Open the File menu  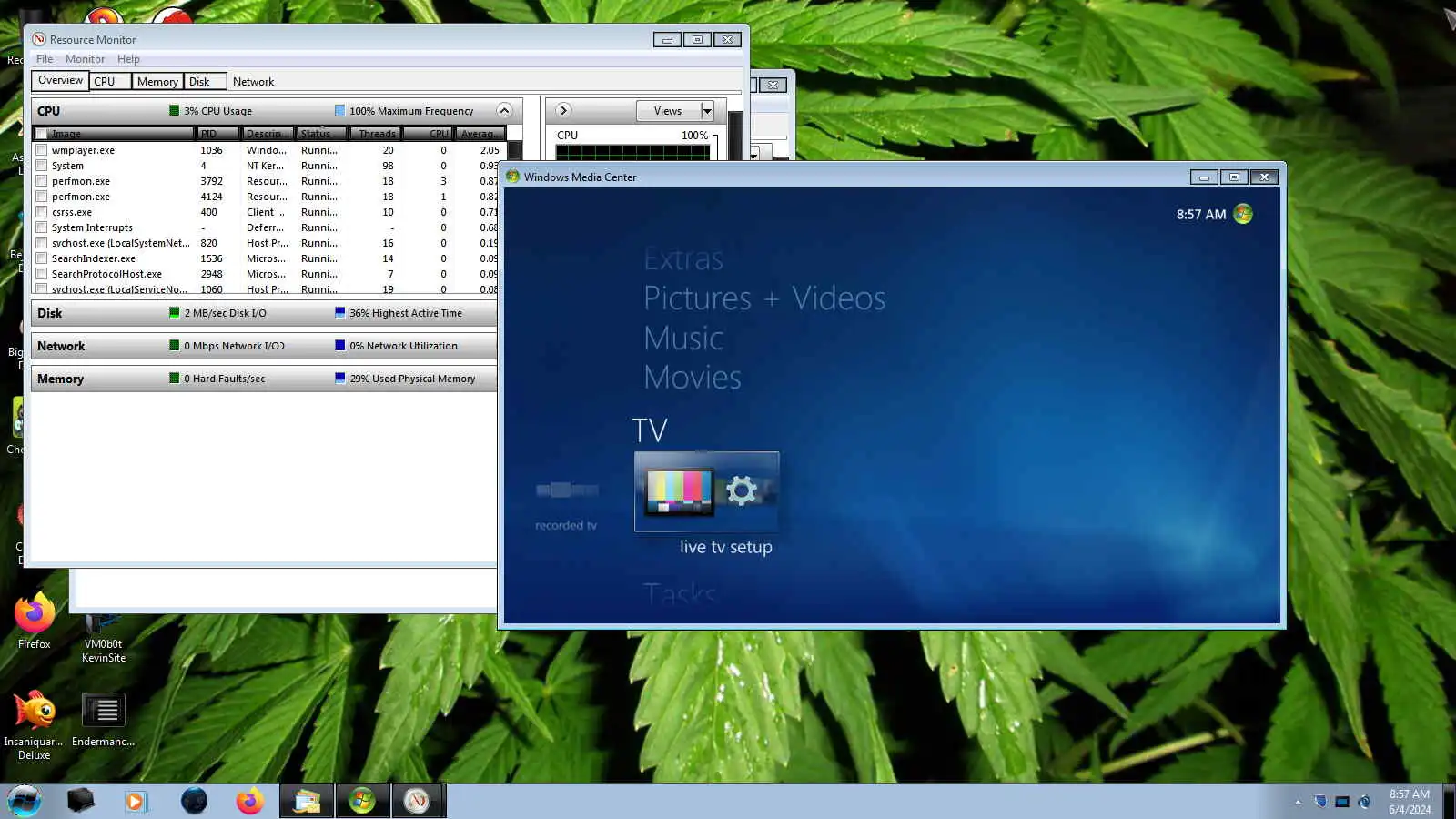coord(45,59)
